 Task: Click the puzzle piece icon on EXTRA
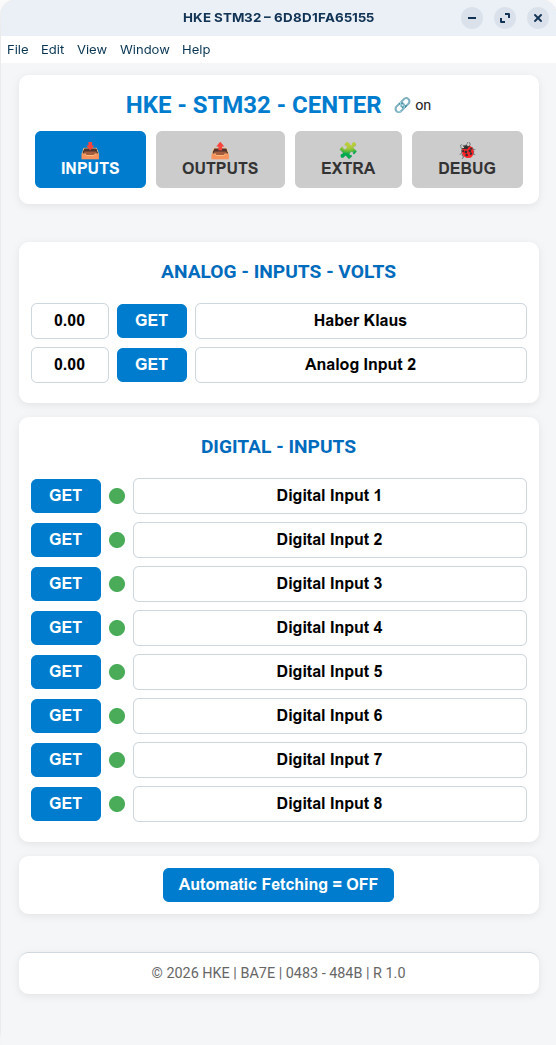tap(348, 151)
